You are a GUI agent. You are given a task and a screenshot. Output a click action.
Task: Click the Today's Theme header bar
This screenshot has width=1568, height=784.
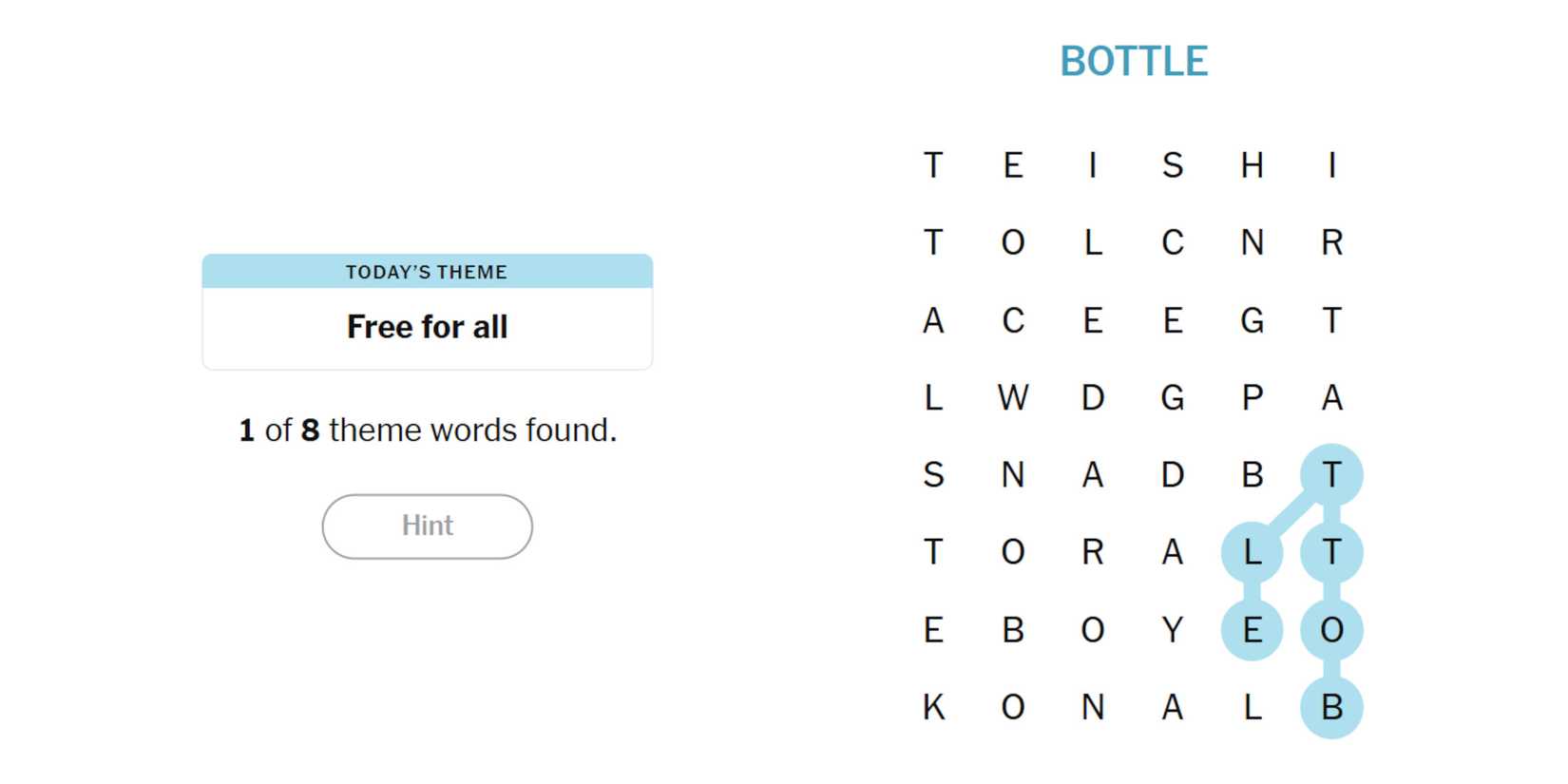[x=427, y=272]
